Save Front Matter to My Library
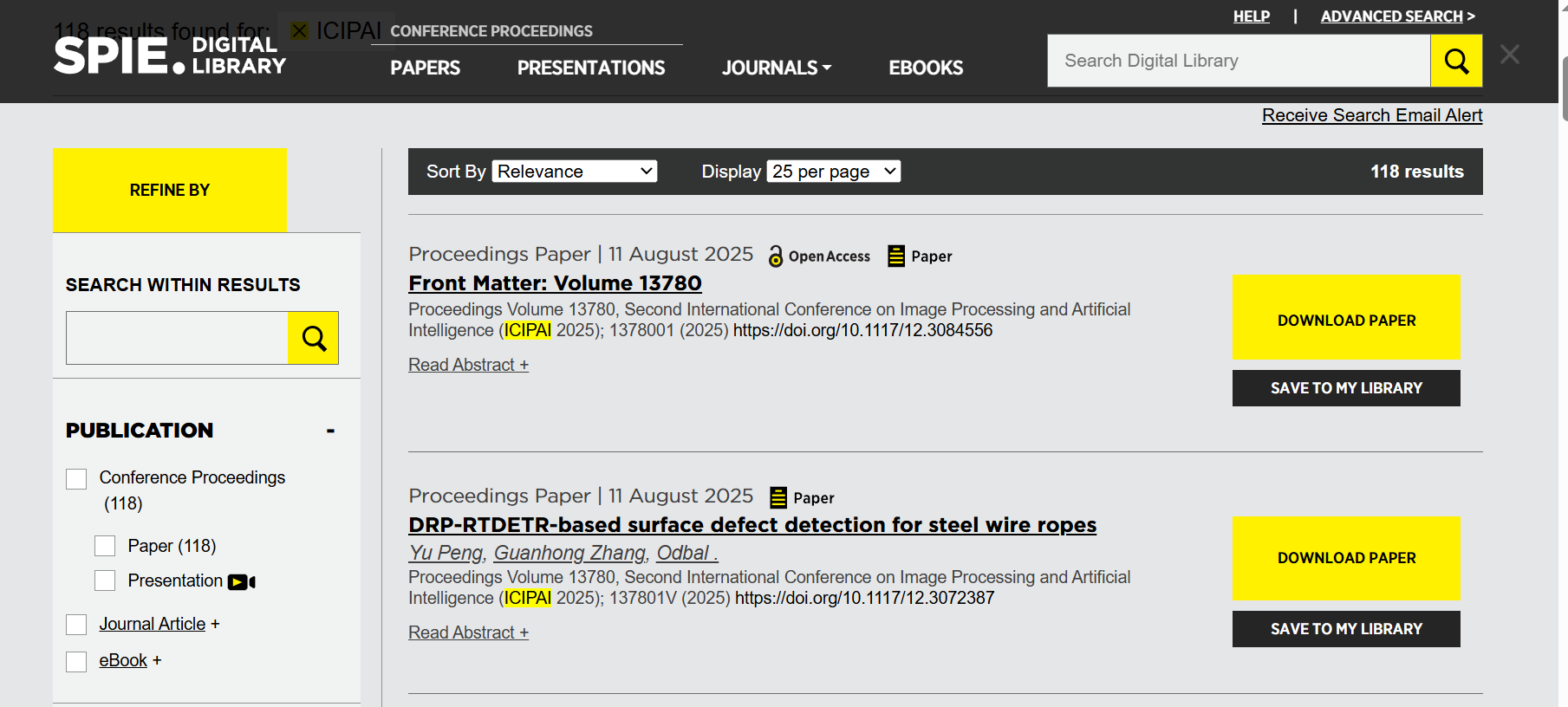Image resolution: width=1568 pixels, height=707 pixels. click(x=1346, y=388)
